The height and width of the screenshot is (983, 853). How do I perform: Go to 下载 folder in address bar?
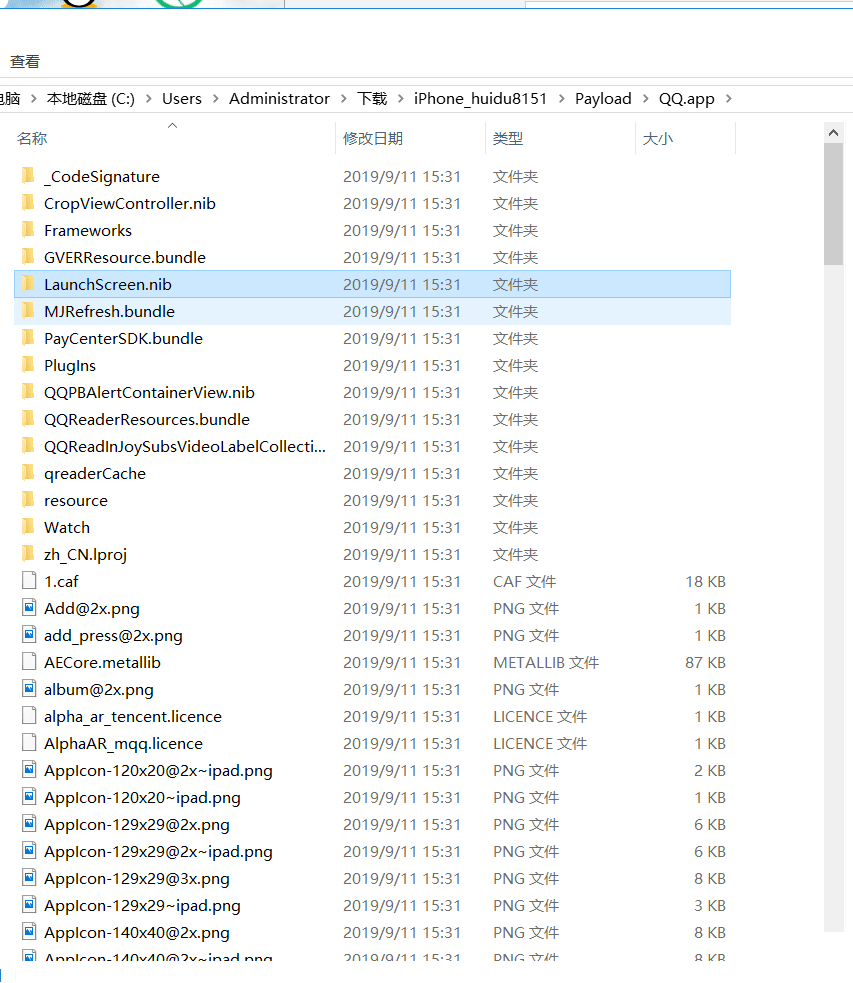point(372,98)
